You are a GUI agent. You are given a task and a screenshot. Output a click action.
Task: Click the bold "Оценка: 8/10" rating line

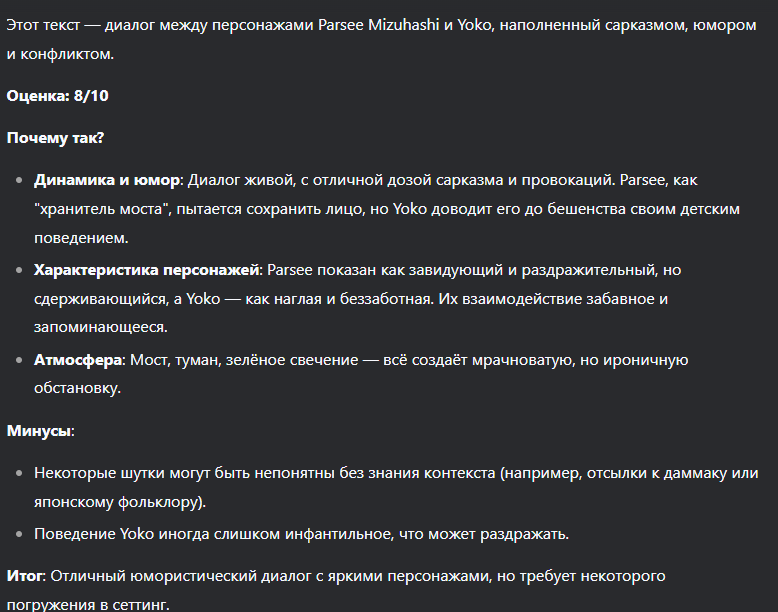point(57,95)
